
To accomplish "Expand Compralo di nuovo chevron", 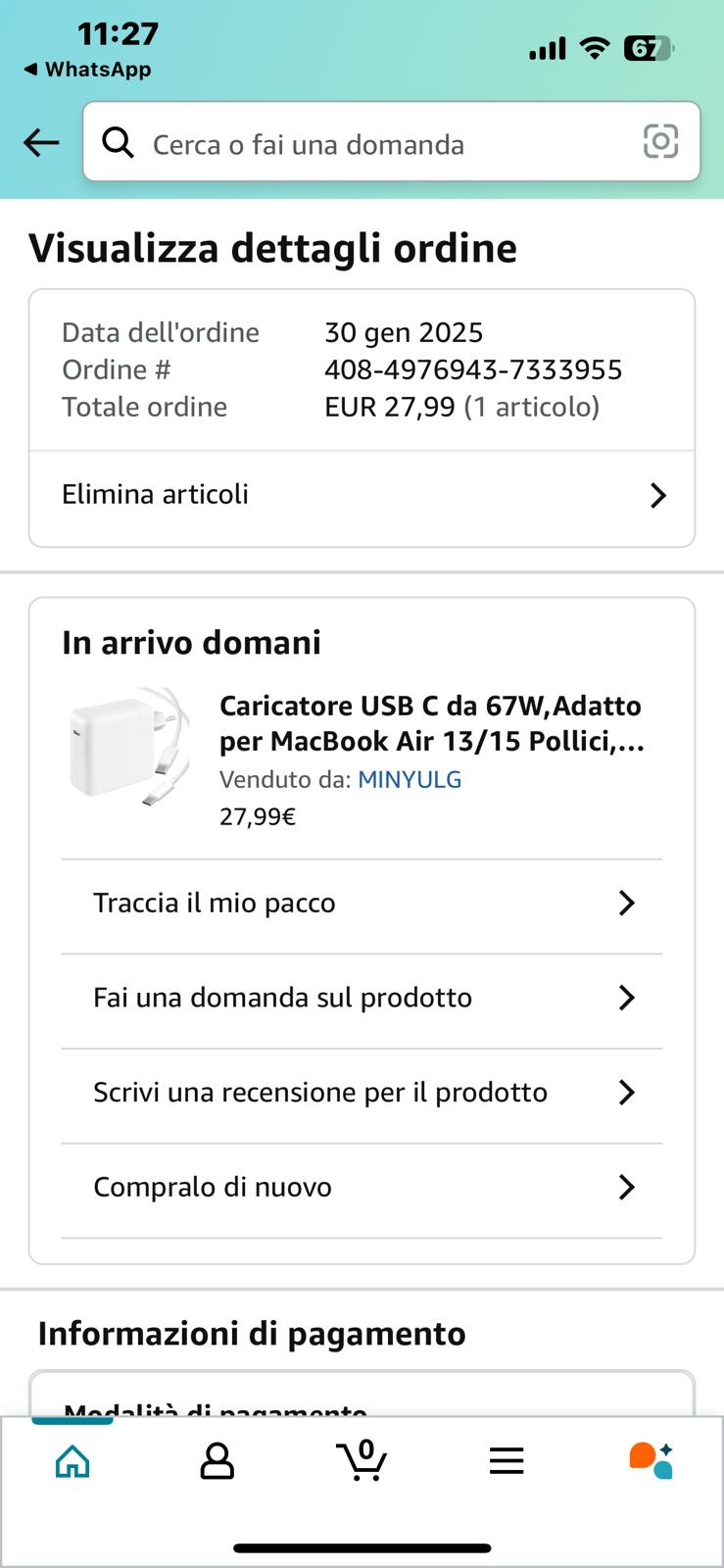I will (627, 1187).
